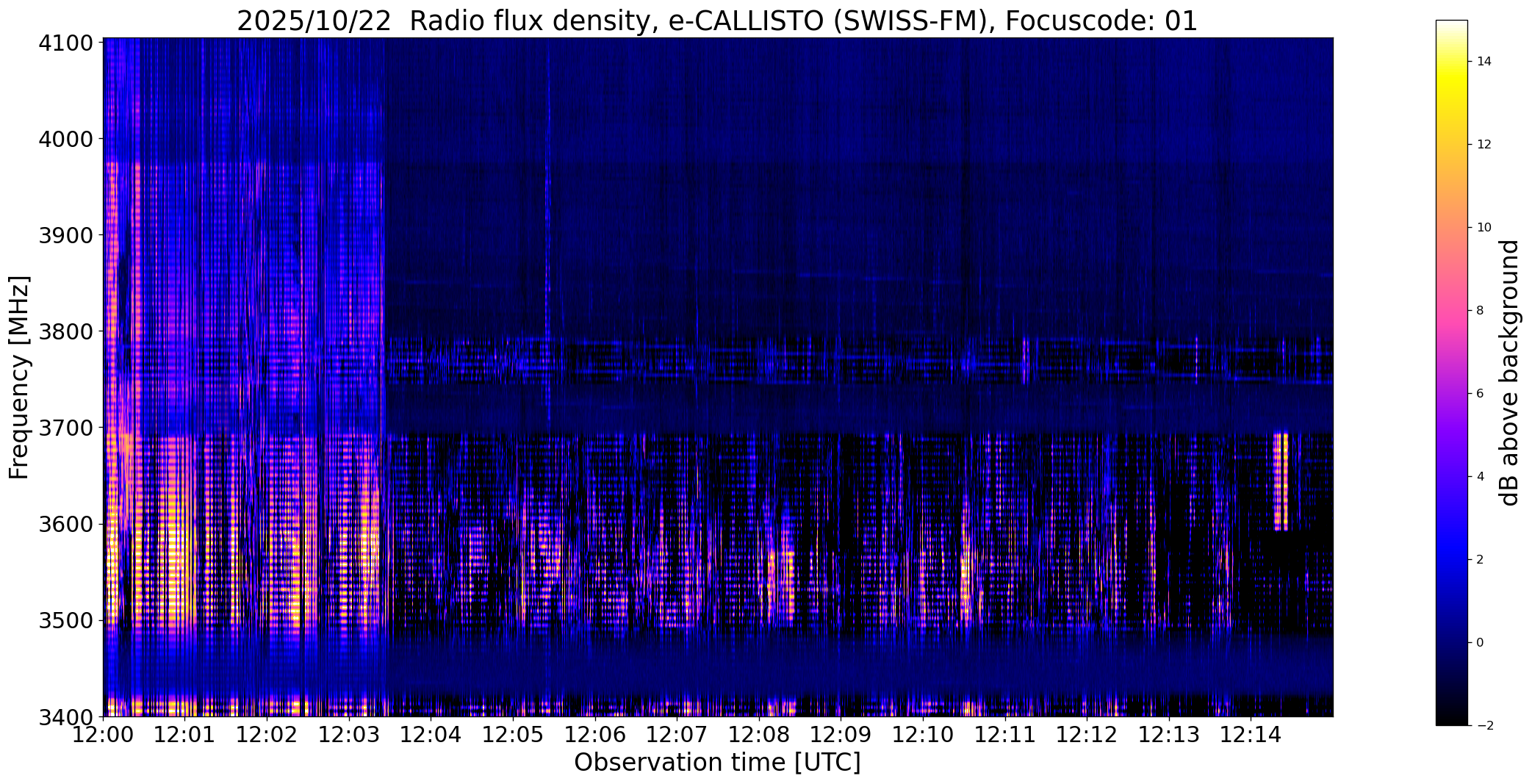Click the 3800 frequency tick label
1532x784 pixels.
[65, 331]
